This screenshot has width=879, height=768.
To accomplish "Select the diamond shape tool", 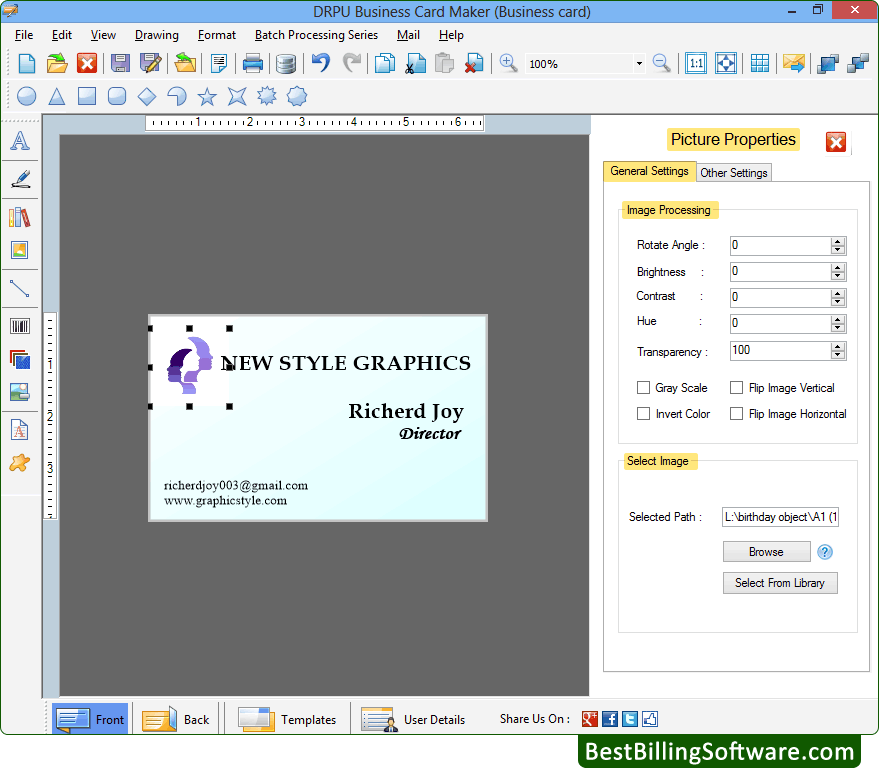I will click(147, 96).
